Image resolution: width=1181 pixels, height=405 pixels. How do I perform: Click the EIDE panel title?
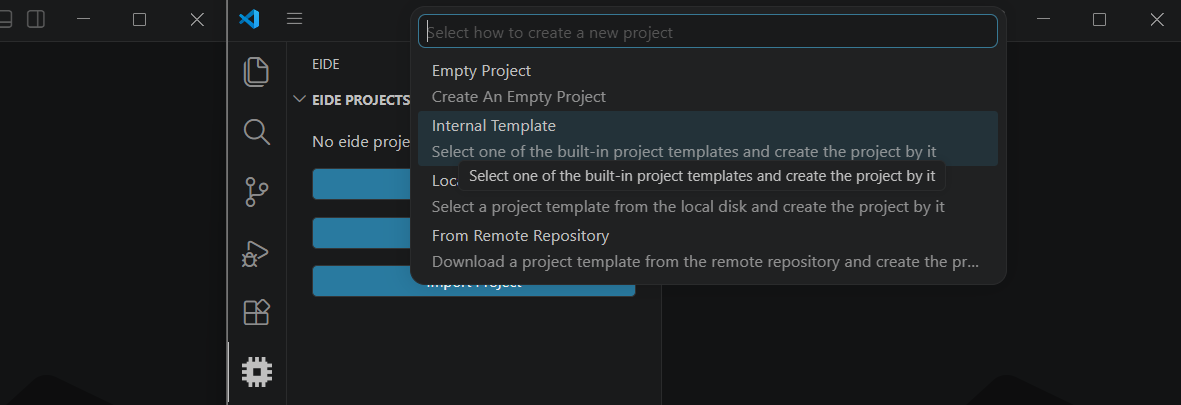[x=325, y=65]
